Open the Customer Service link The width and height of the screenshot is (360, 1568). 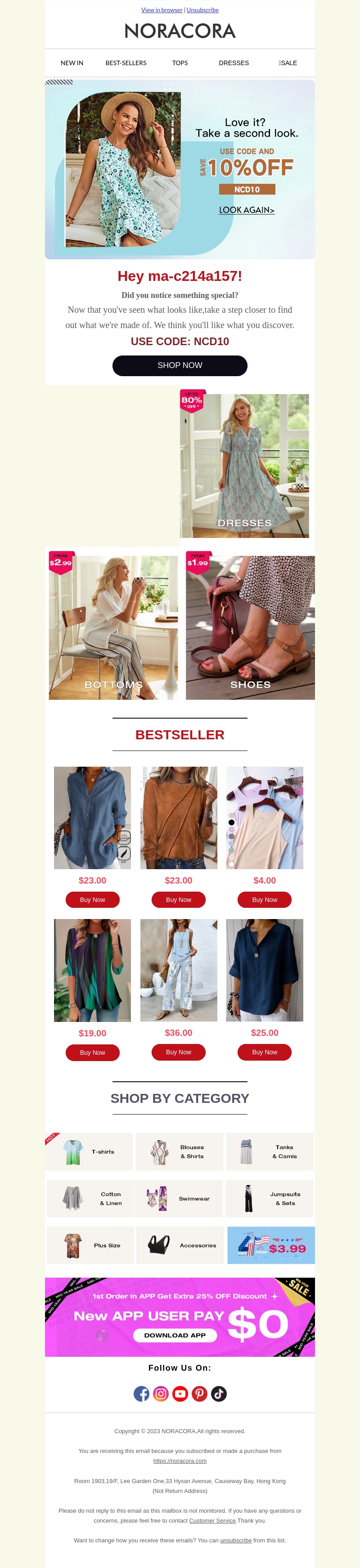[212, 1520]
